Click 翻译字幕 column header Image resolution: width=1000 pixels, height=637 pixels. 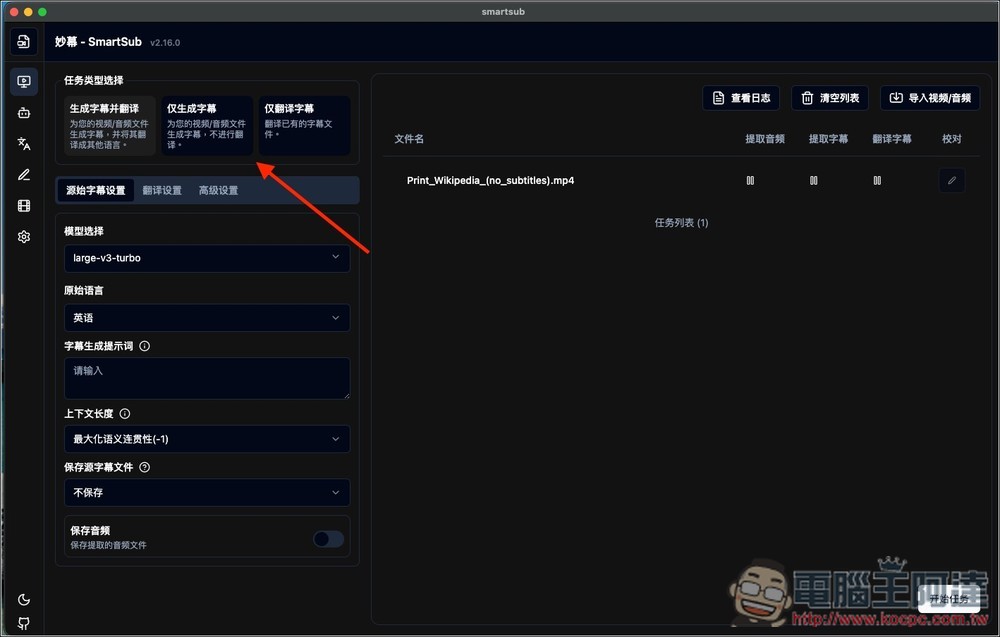[x=892, y=139]
